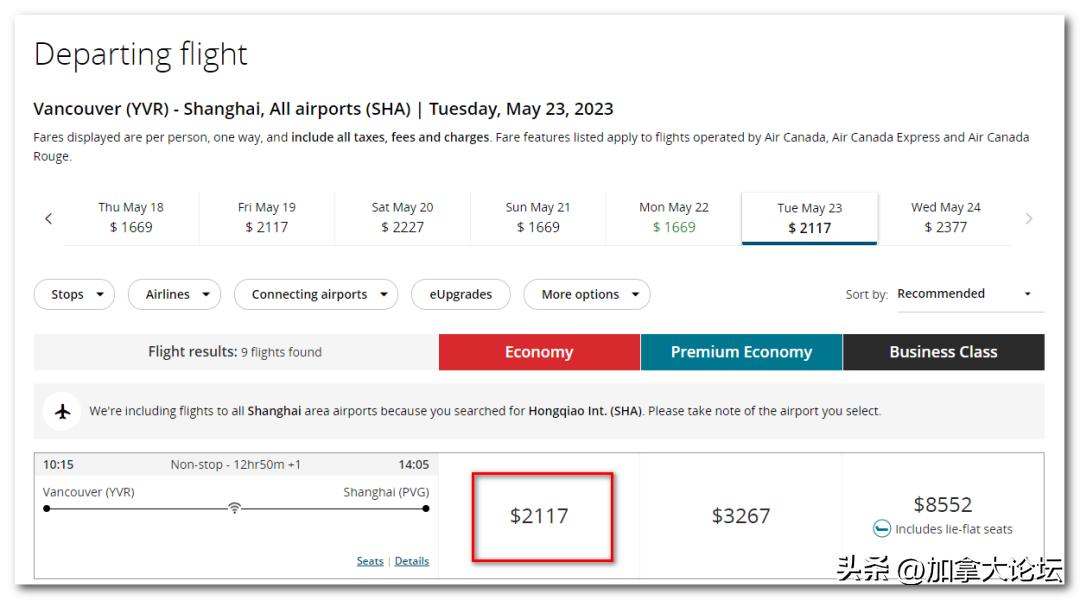Select Mon May 22 lowest fare date
The height and width of the screenshot is (600, 1080).
coord(674,217)
